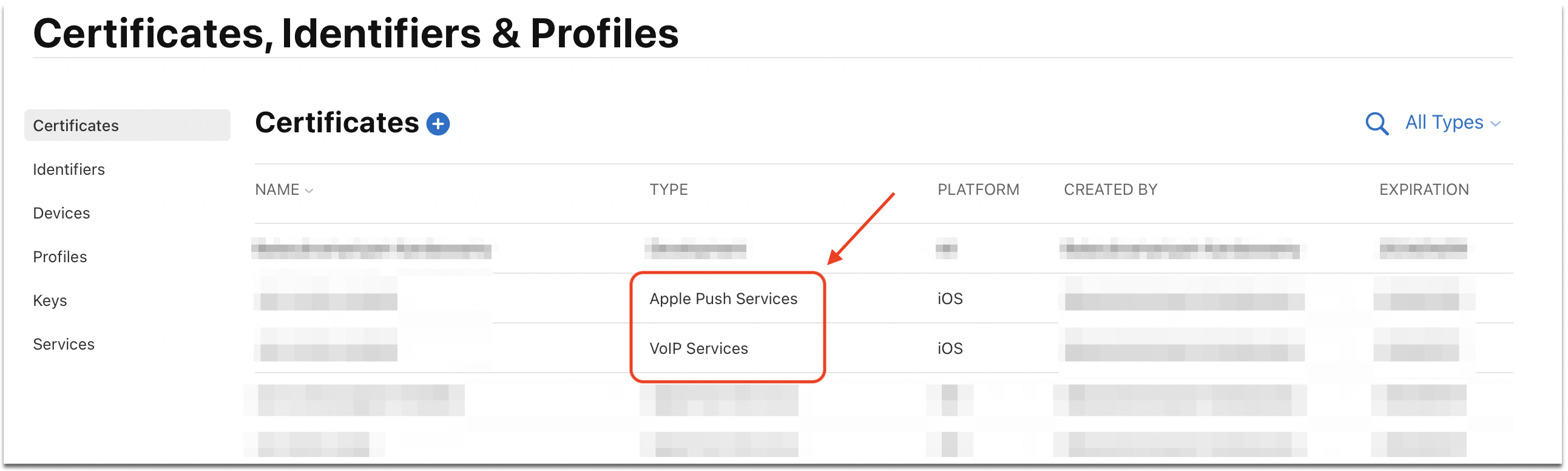Screen dimensions: 1568x471
Task: Select the Keys navigation entry
Action: pyautogui.click(x=49, y=300)
